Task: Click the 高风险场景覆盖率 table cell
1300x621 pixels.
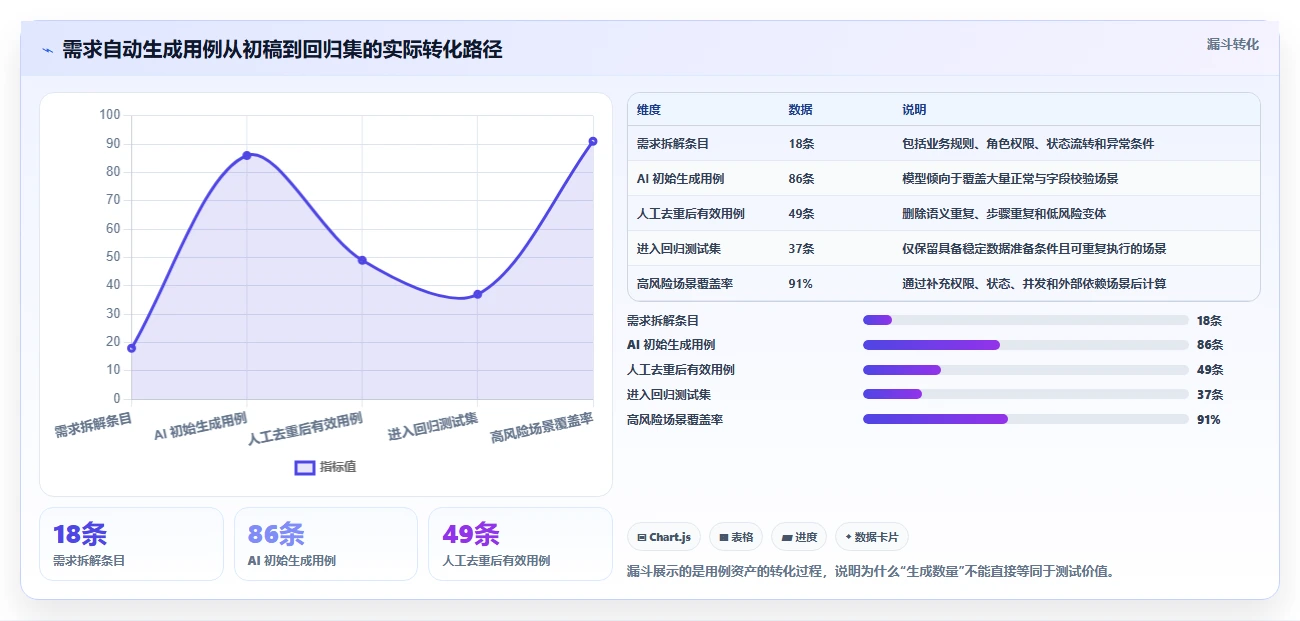Action: (x=685, y=284)
